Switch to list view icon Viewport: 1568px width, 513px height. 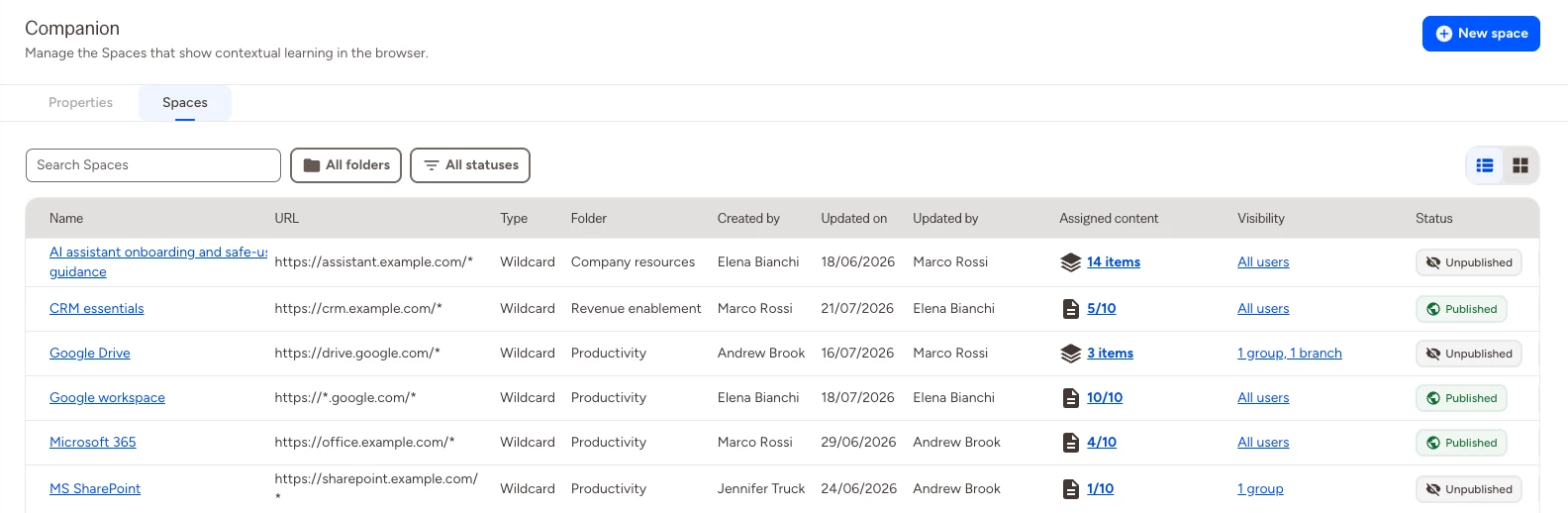(1485, 165)
